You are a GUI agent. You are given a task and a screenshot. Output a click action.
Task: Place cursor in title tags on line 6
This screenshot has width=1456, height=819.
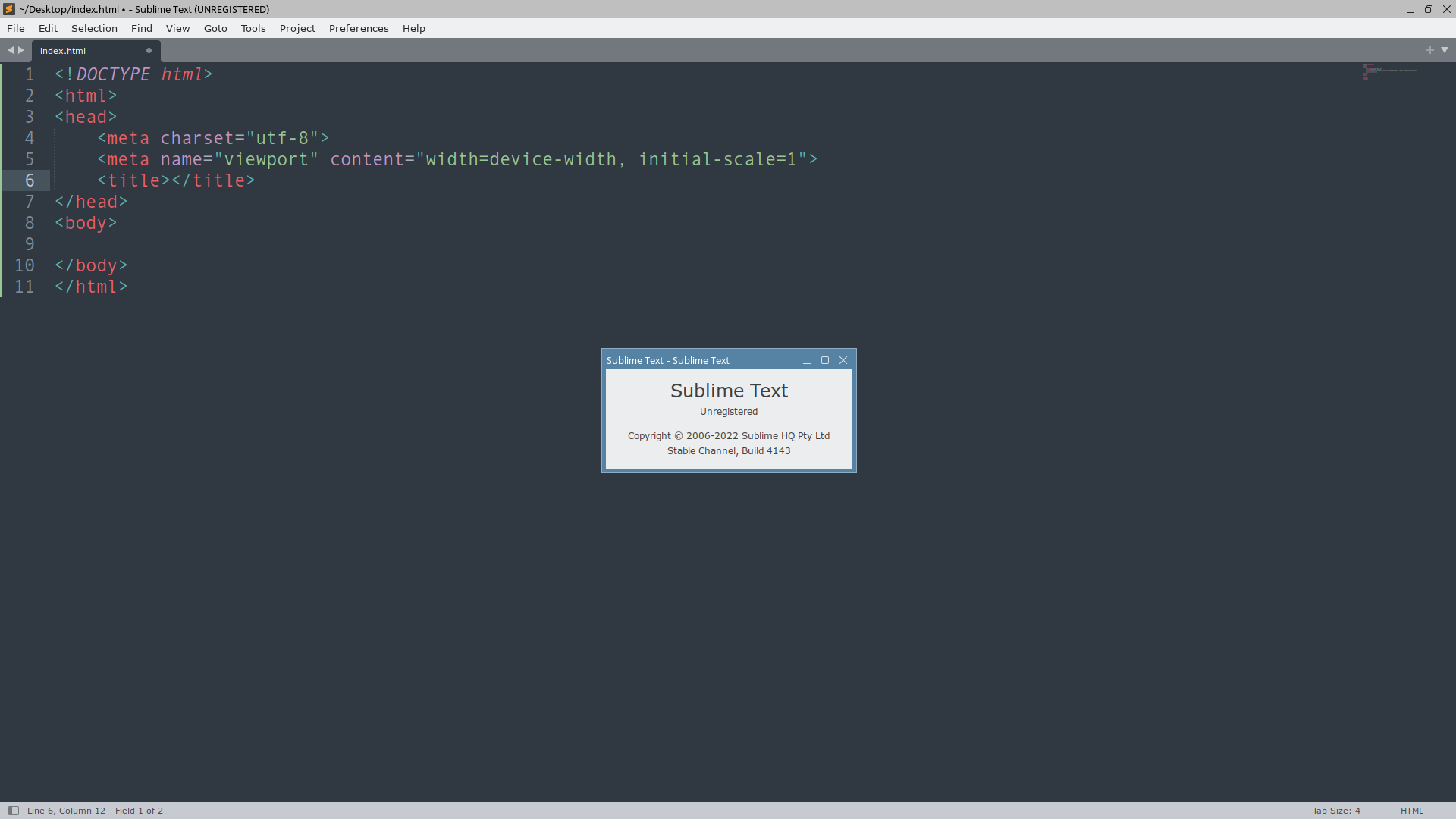(x=171, y=180)
